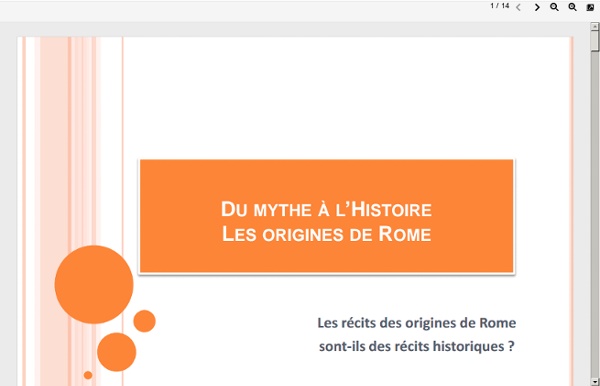
Task: Select the line 'Les origines de Rome'
Action: 326,234
